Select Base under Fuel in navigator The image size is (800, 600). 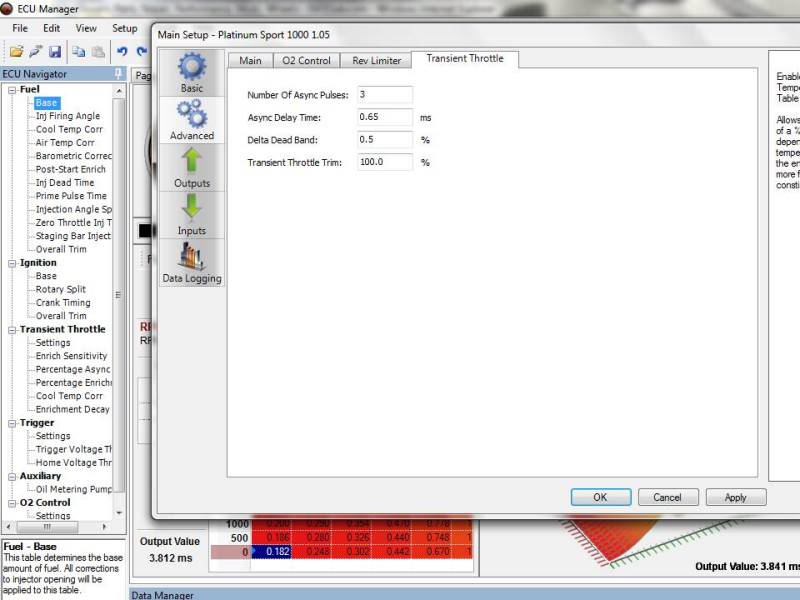pyautogui.click(x=46, y=103)
